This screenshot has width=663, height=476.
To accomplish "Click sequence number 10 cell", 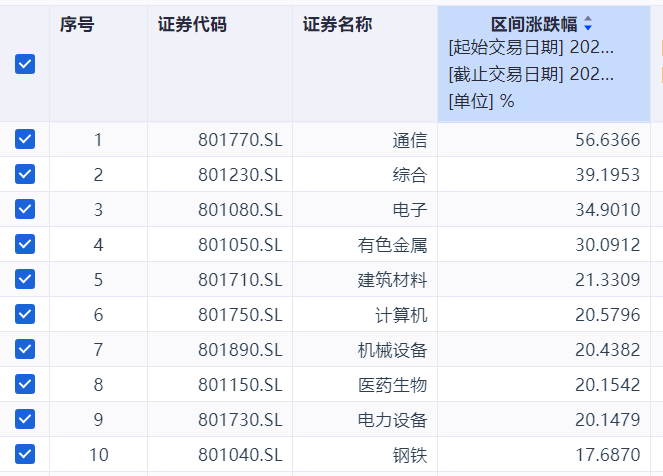I will 98,455.
